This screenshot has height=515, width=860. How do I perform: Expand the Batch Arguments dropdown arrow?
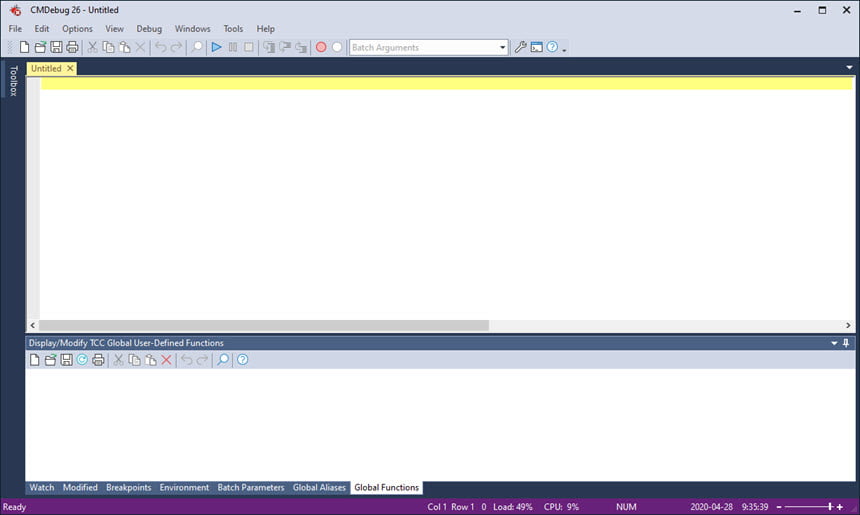(x=502, y=47)
